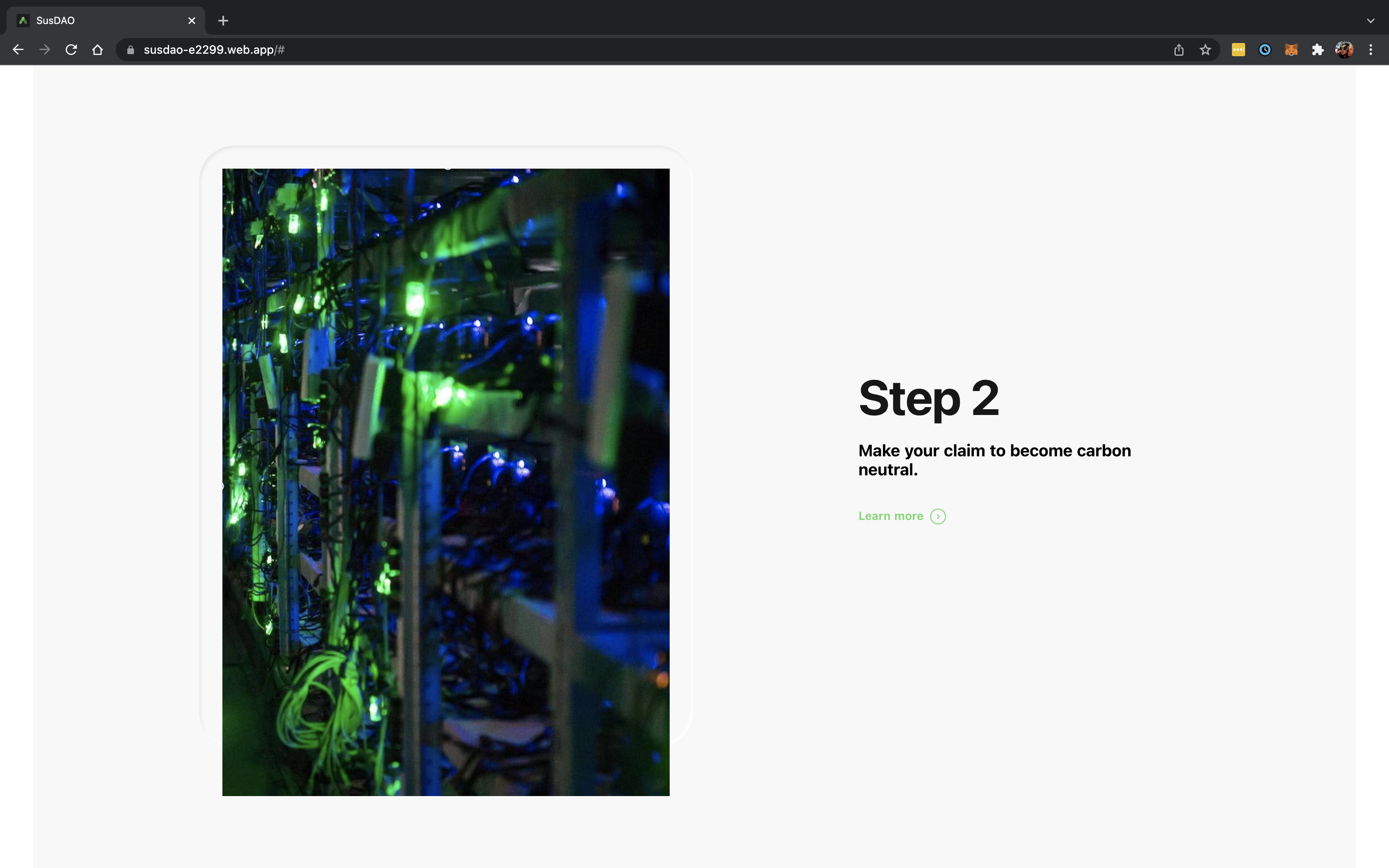This screenshot has width=1389, height=868.
Task: View site info via lock icon
Action: click(131, 50)
